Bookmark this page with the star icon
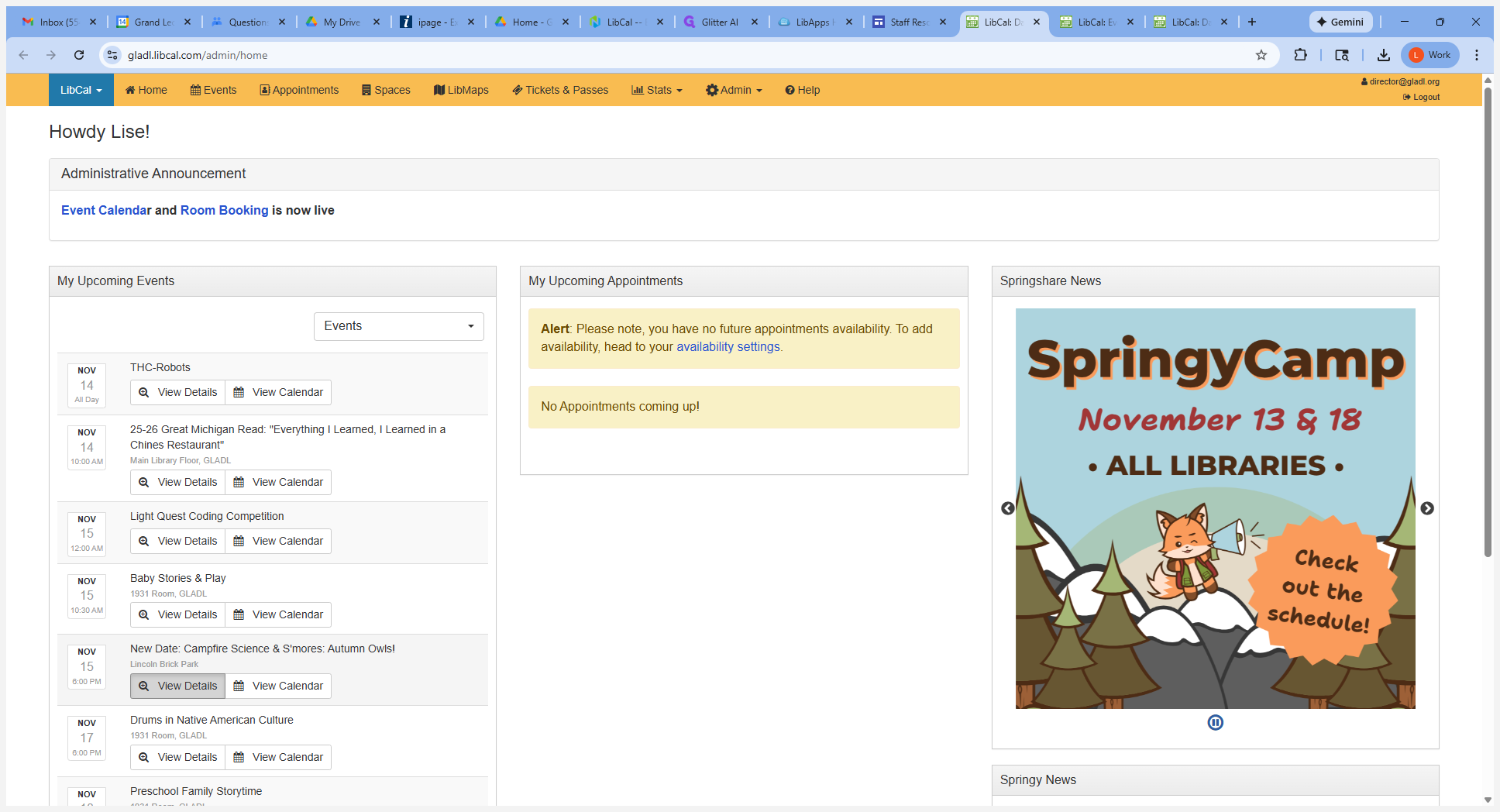The width and height of the screenshot is (1500, 812). coord(1261,55)
